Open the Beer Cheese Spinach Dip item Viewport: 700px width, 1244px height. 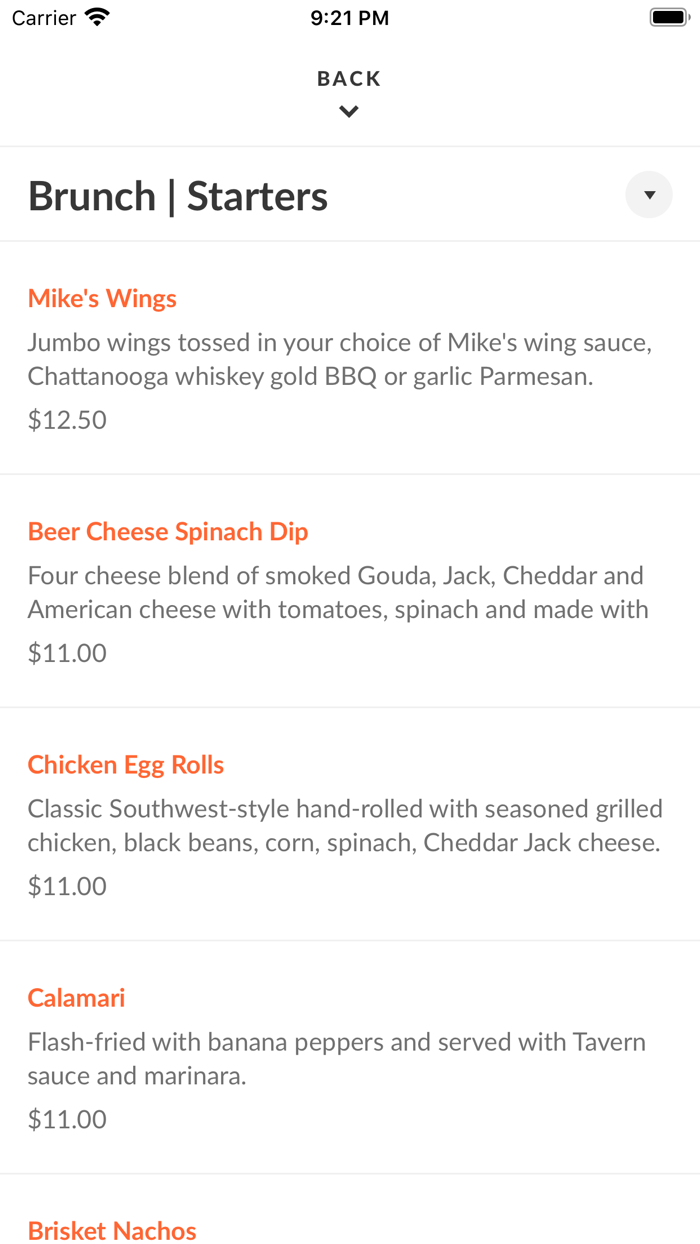tap(167, 531)
